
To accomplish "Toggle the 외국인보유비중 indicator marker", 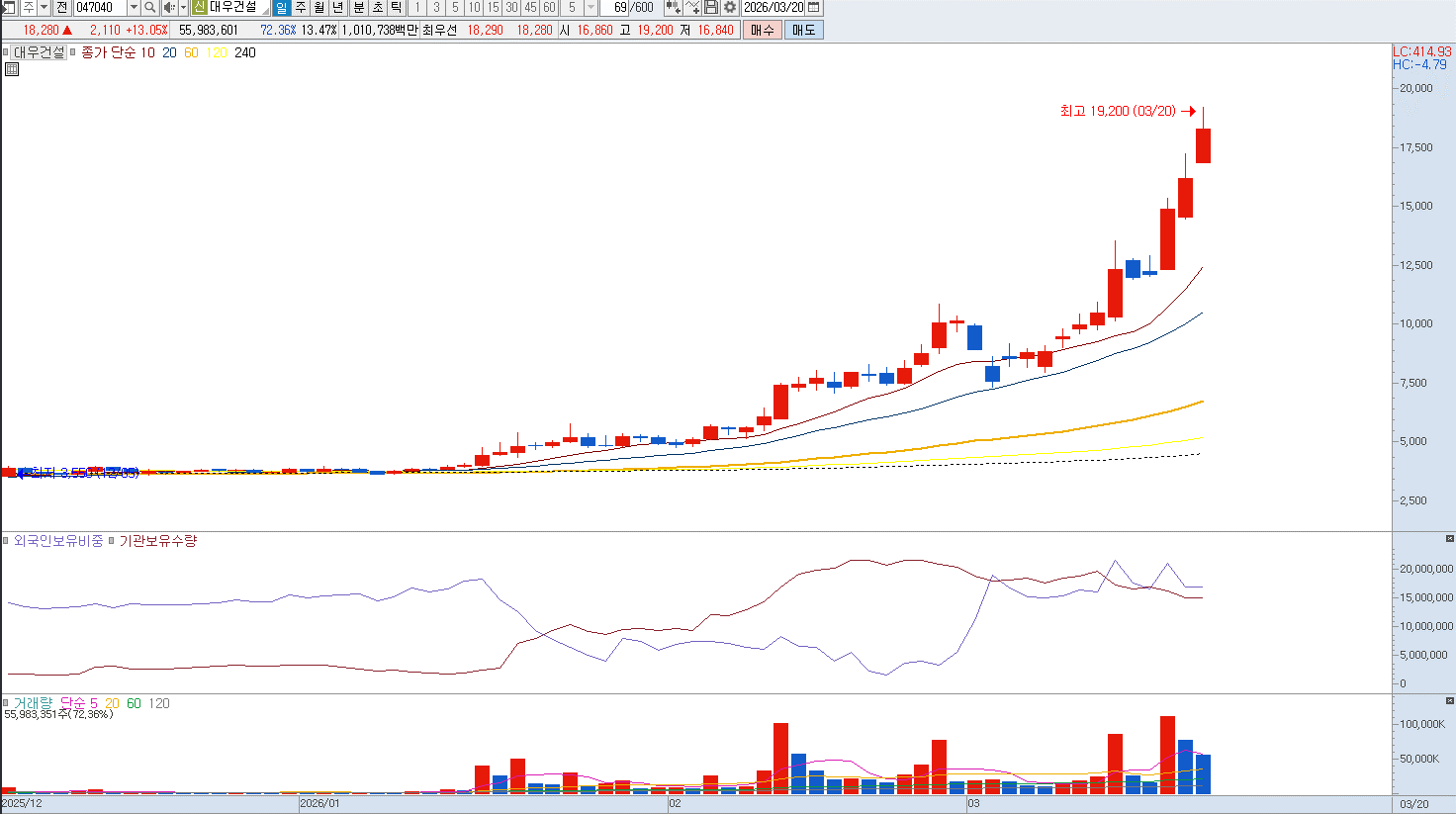I will click(6, 541).
